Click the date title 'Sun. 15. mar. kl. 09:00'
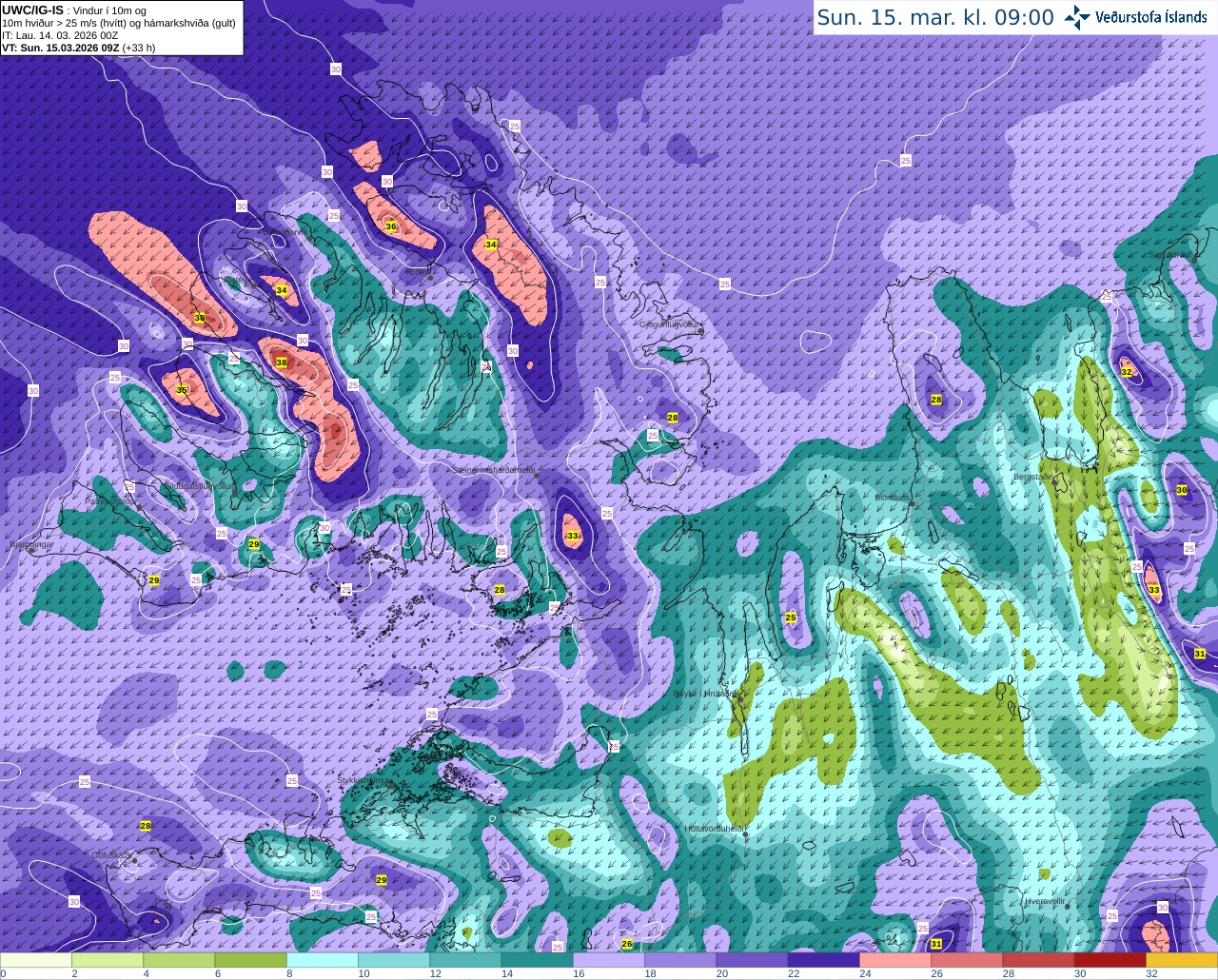 (x=935, y=17)
